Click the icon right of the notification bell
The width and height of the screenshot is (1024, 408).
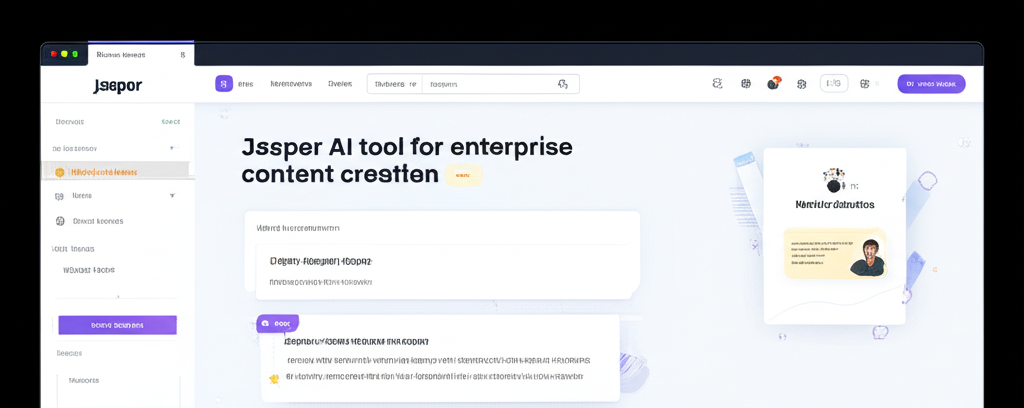tap(801, 84)
